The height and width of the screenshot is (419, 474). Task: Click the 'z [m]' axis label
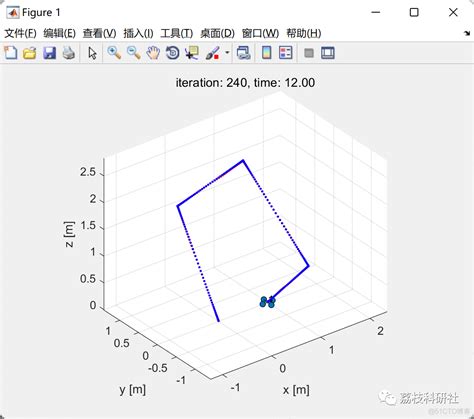[69, 234]
